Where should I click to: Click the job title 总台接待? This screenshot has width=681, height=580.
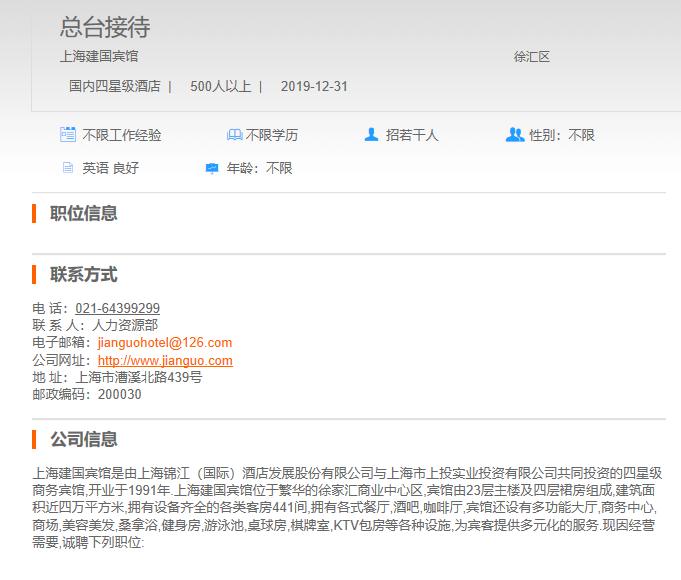click(x=105, y=27)
